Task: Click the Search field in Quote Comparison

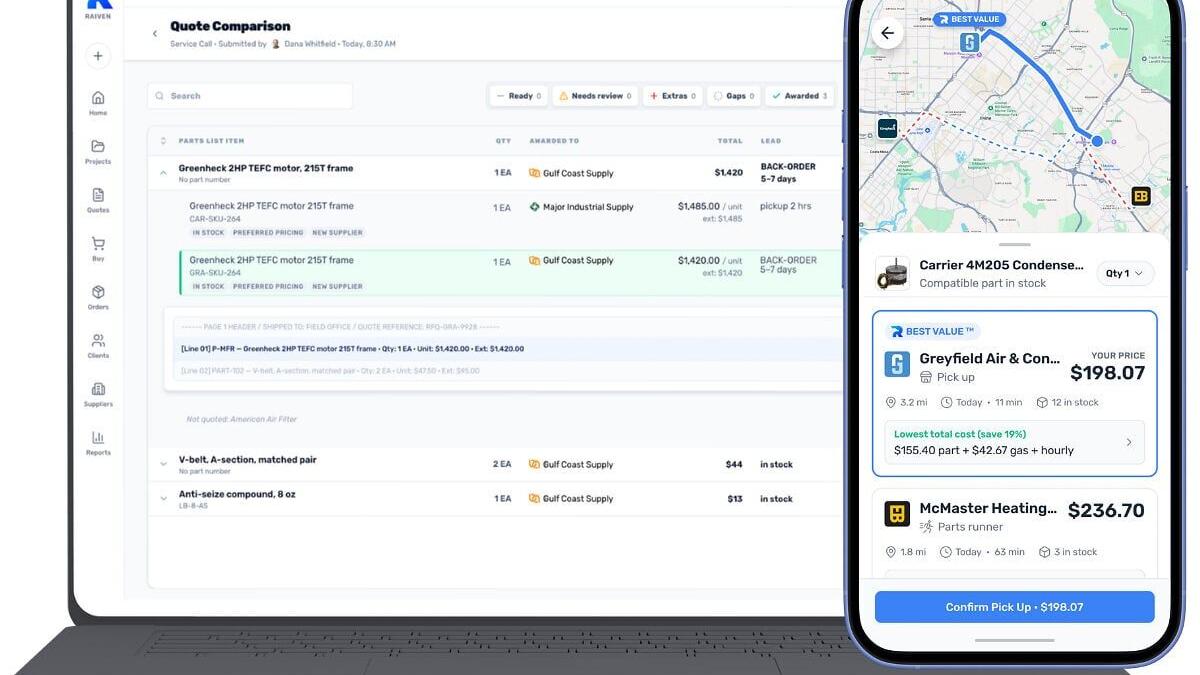Action: (250, 96)
